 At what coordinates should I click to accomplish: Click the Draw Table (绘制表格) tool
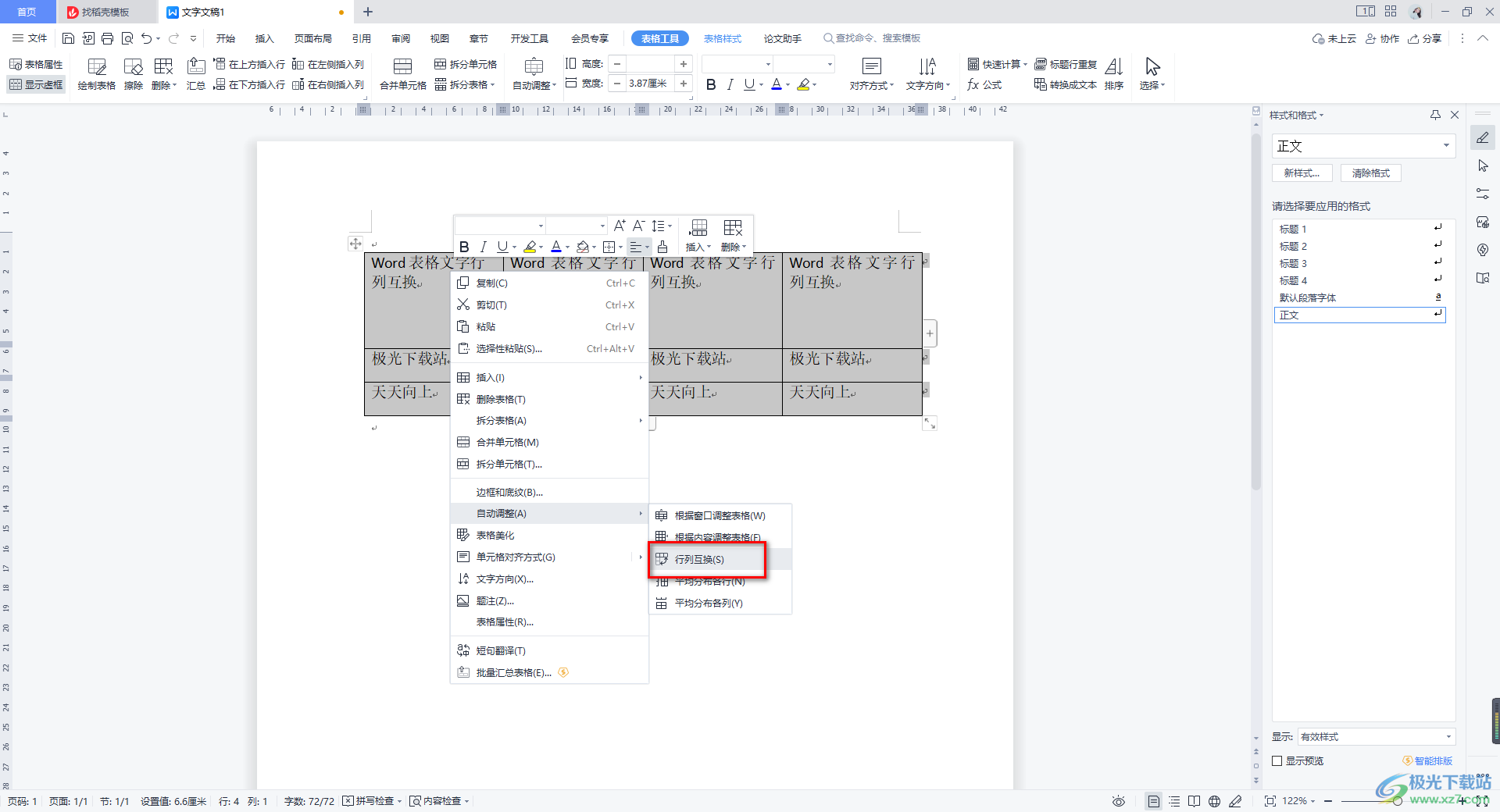[x=97, y=74]
